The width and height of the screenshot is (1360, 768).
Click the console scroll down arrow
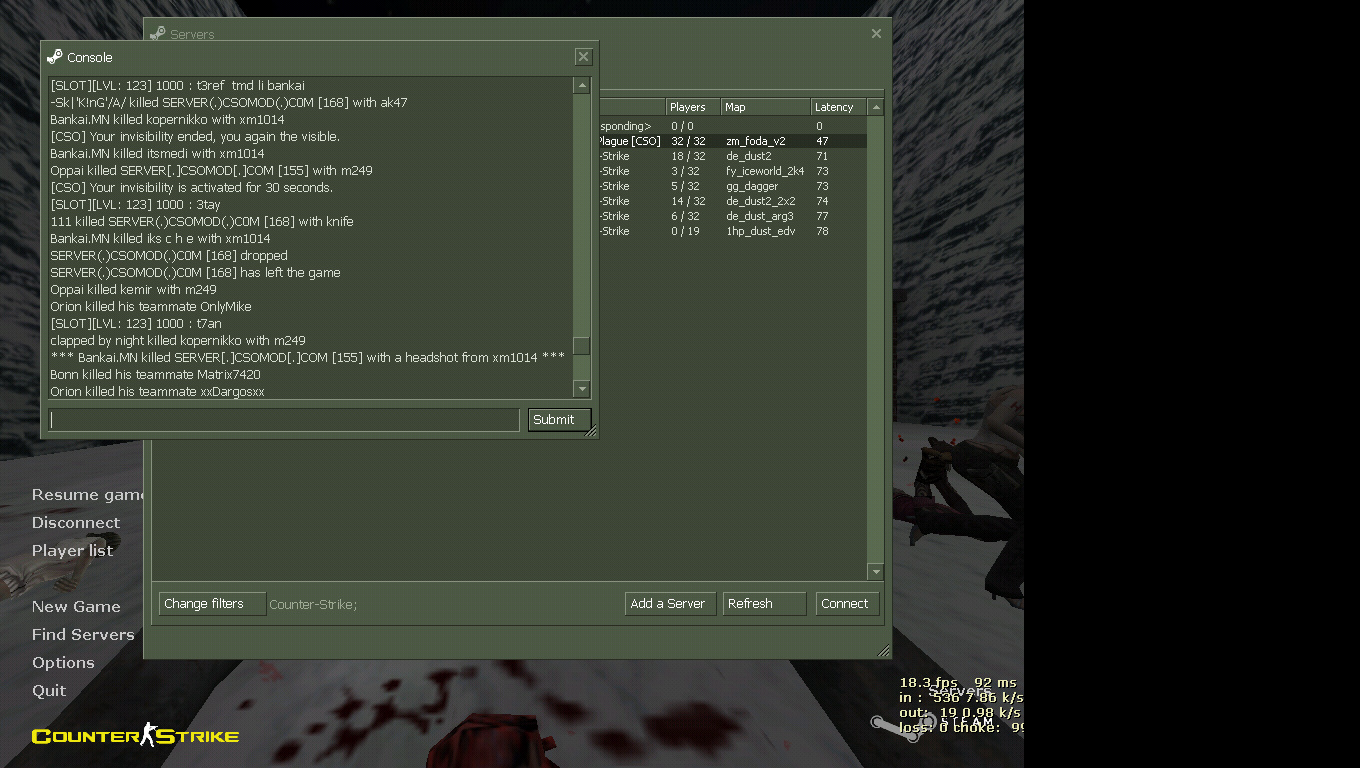pyautogui.click(x=581, y=388)
